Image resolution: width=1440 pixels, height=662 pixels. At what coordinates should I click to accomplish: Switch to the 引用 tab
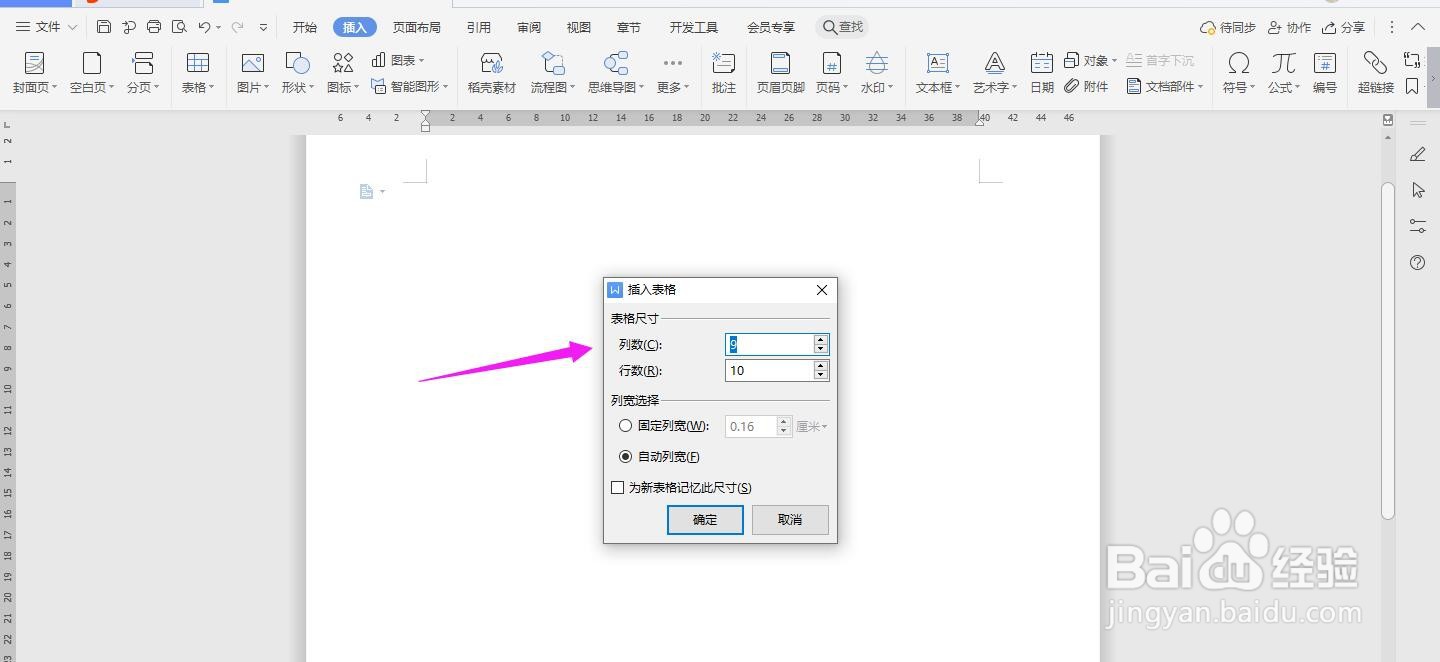479,27
